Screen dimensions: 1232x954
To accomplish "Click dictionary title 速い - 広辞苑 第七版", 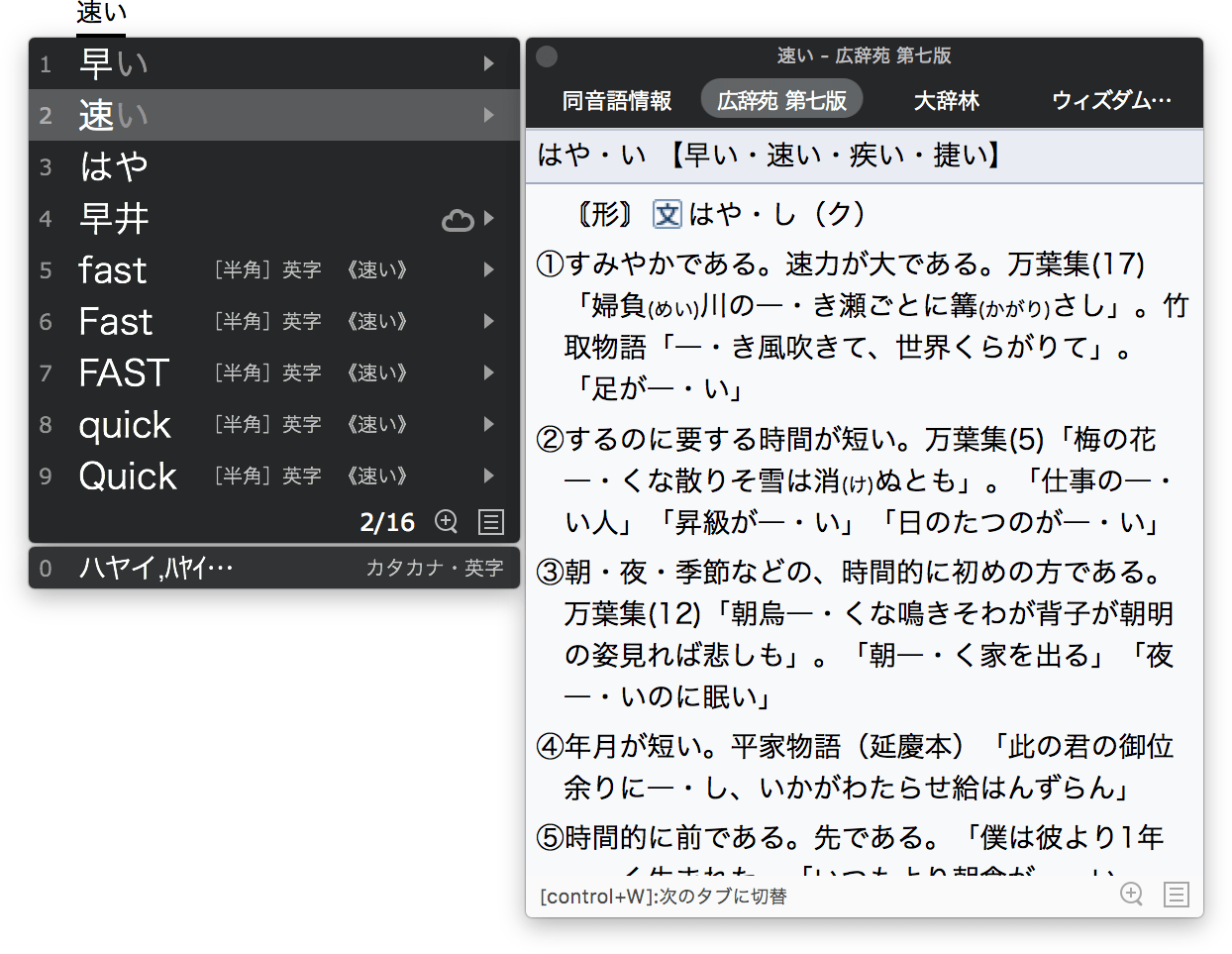I will [x=864, y=55].
